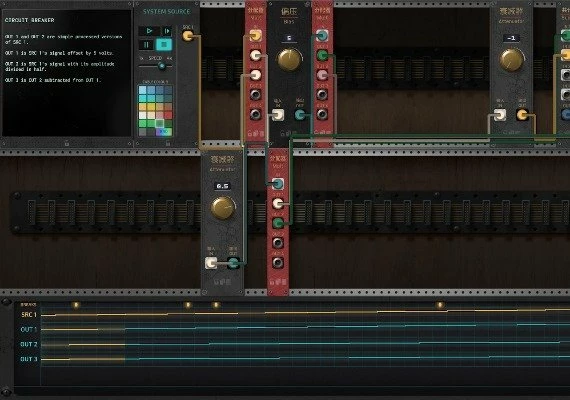Click green OUT 1 jack on right top Mult
Image resolution: width=570 pixels, height=400 pixels.
[x=322, y=55]
